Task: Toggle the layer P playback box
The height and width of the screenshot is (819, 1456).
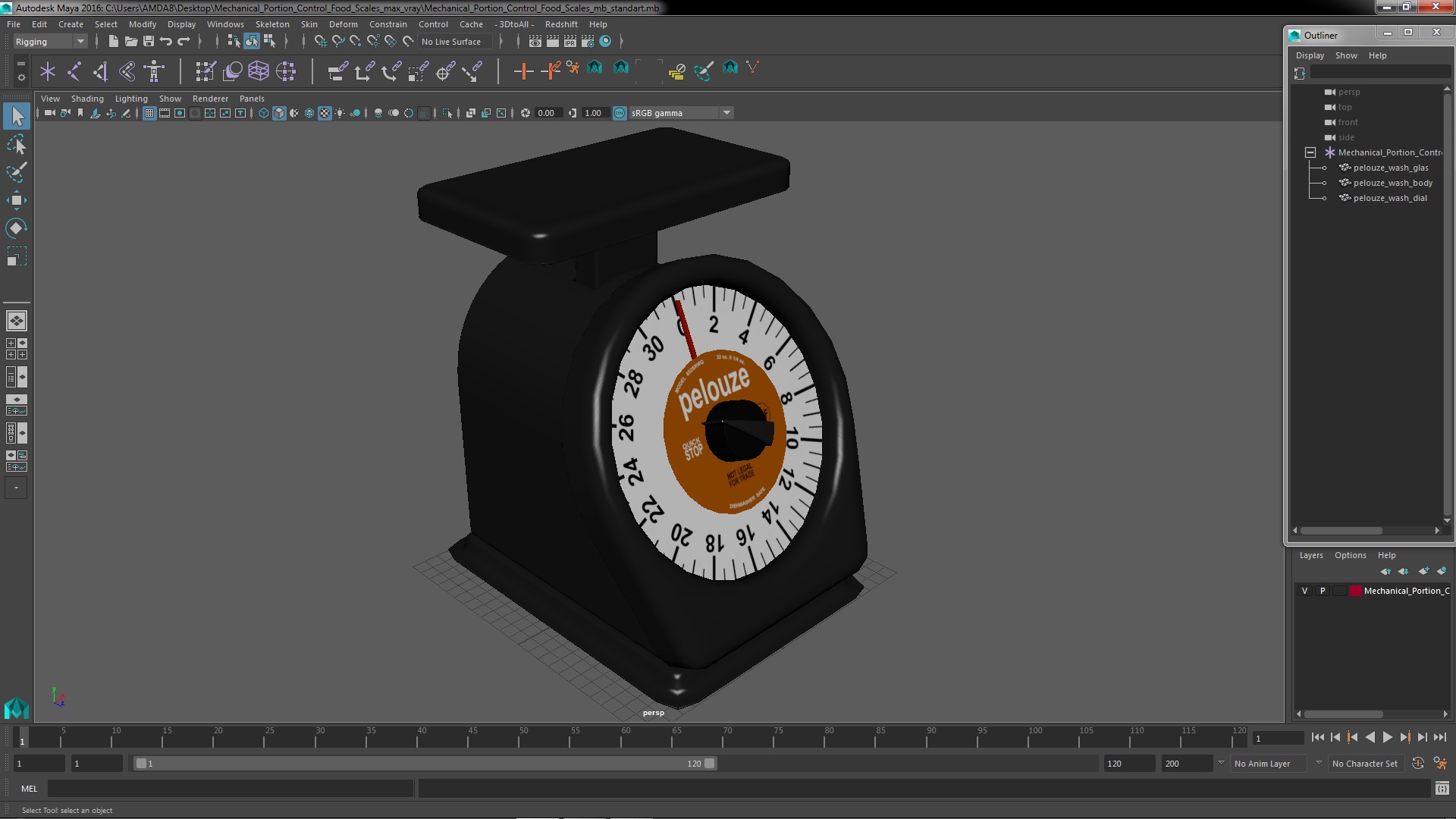Action: pos(1323,591)
